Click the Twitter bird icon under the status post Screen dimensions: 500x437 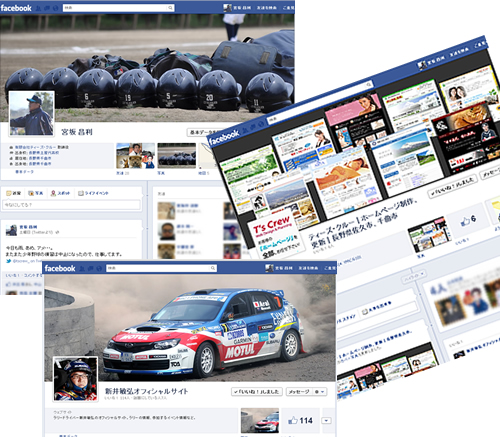click(9, 261)
